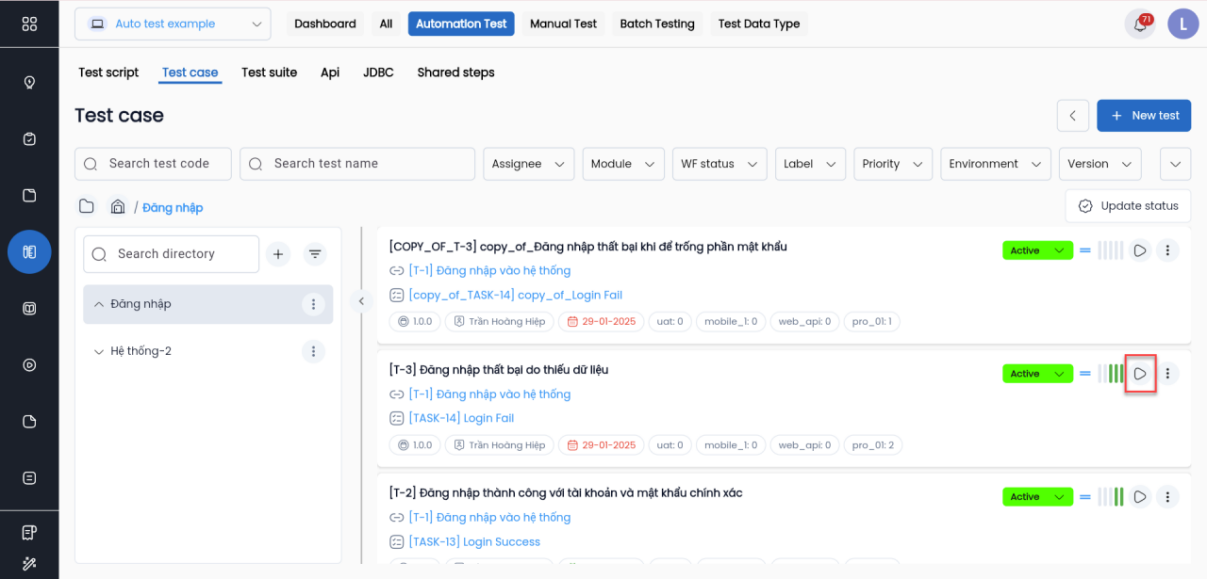Click the home icon in breadcrumb
Viewport: 1207px width, 580px height.
(x=118, y=207)
